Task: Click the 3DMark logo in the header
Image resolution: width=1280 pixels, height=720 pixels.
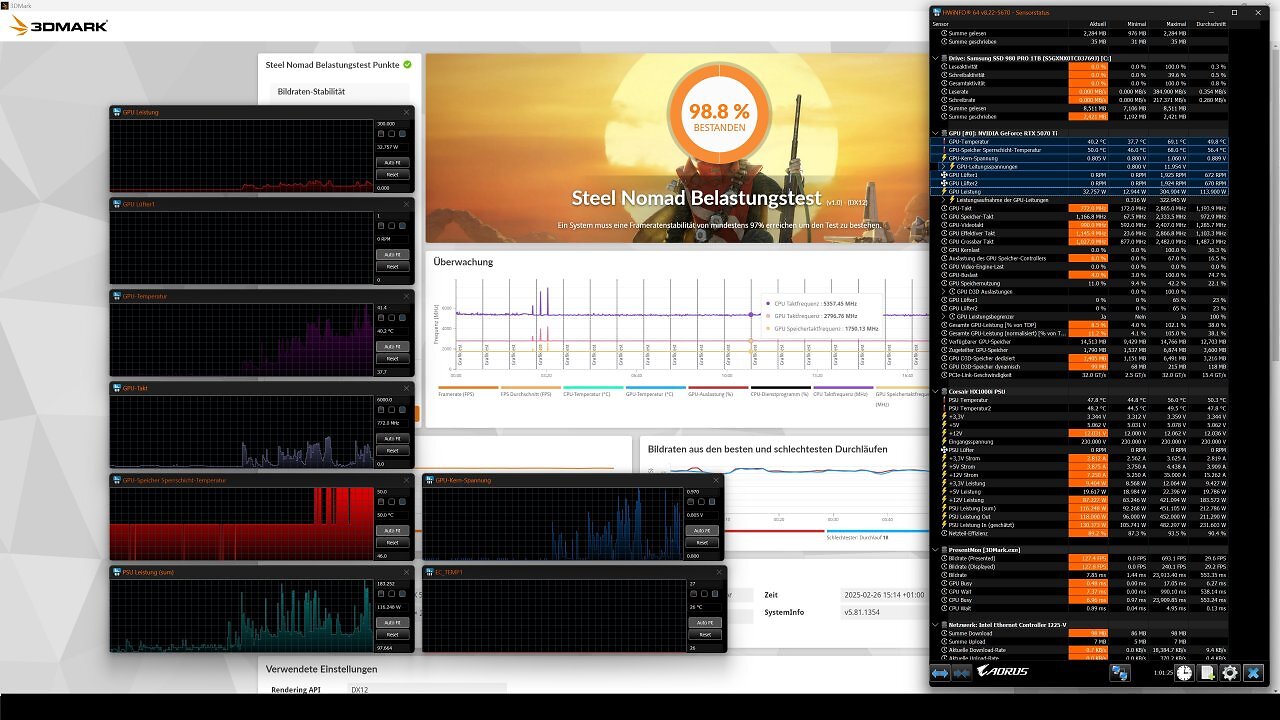Action: 58,25
